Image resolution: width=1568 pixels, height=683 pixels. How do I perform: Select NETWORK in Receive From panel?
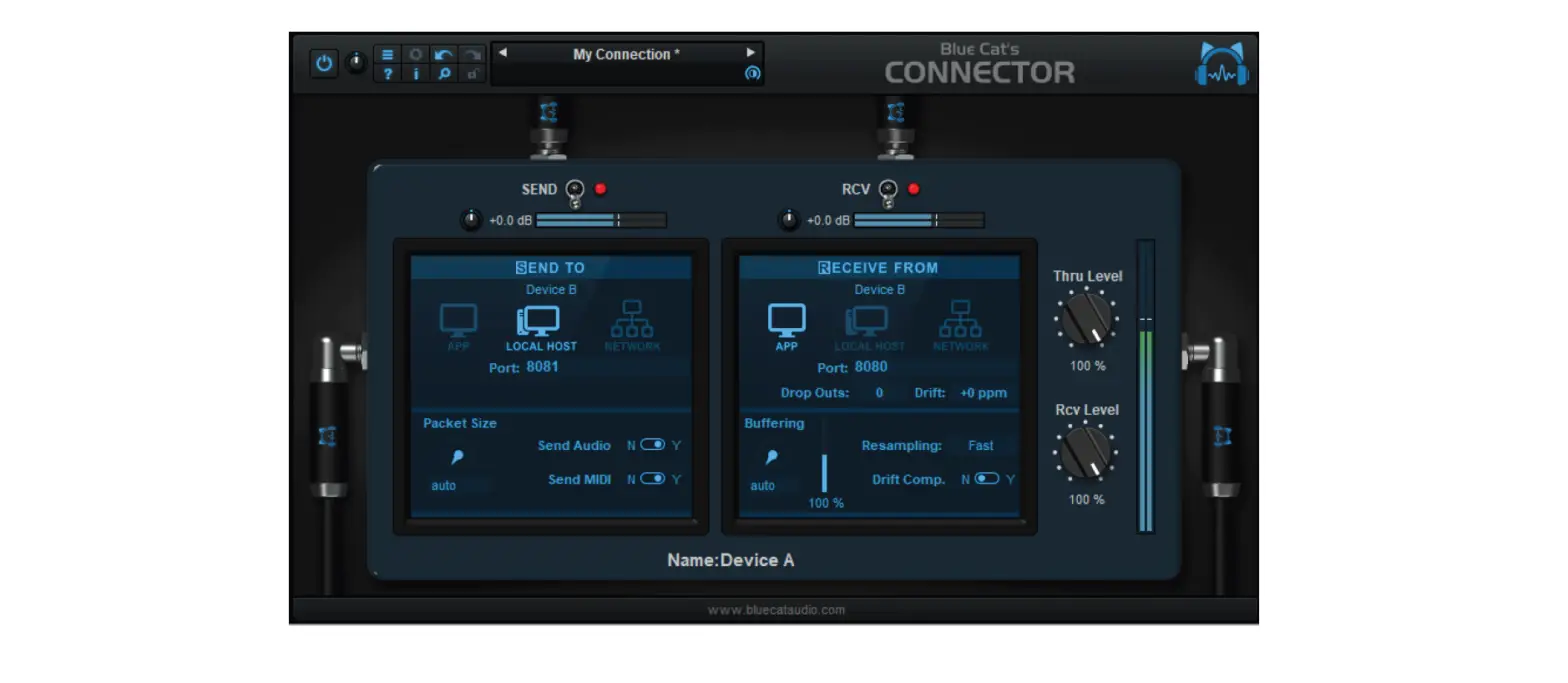point(960,326)
